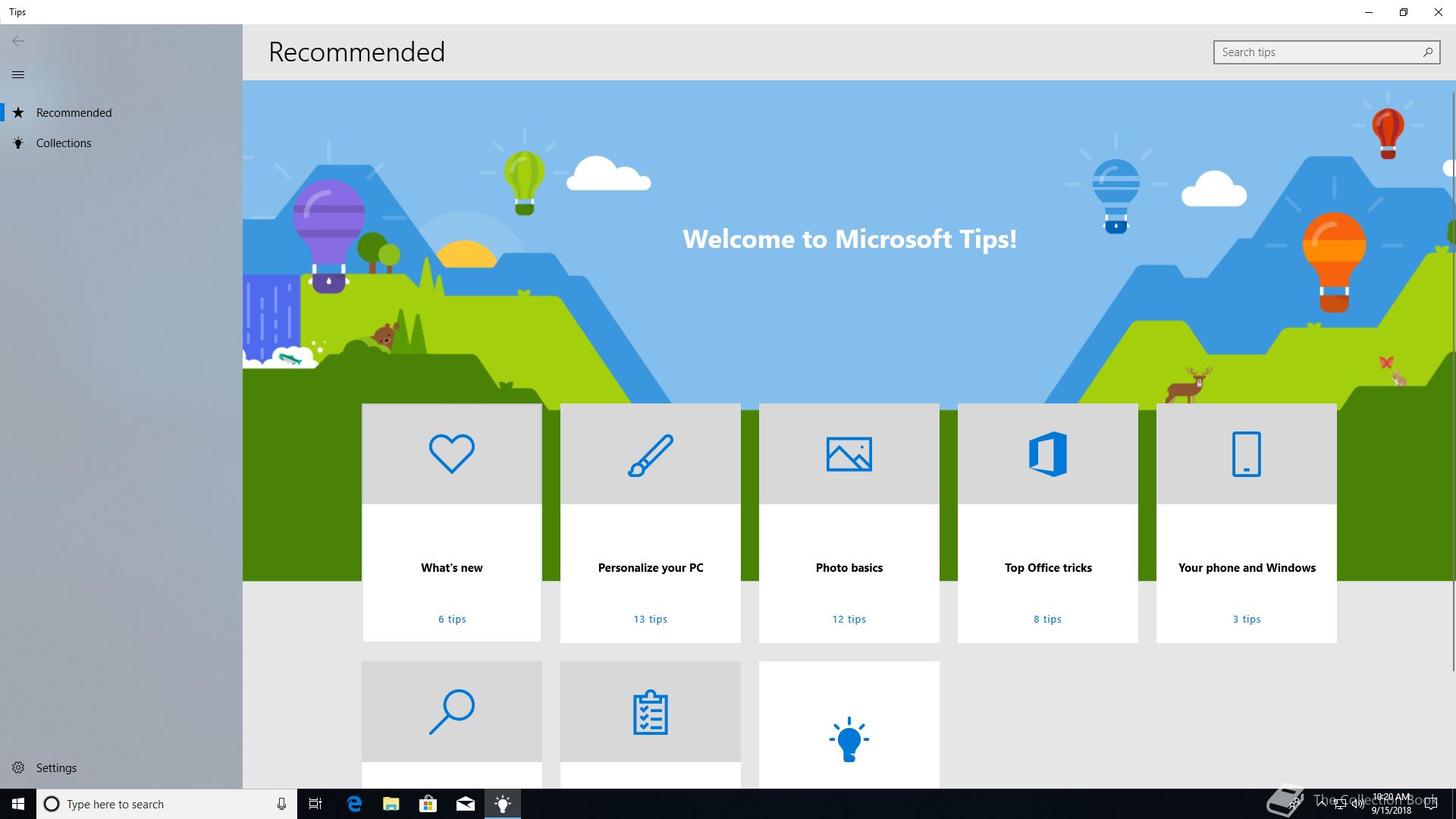Click the back arrow in Tips sidebar

pos(18,41)
